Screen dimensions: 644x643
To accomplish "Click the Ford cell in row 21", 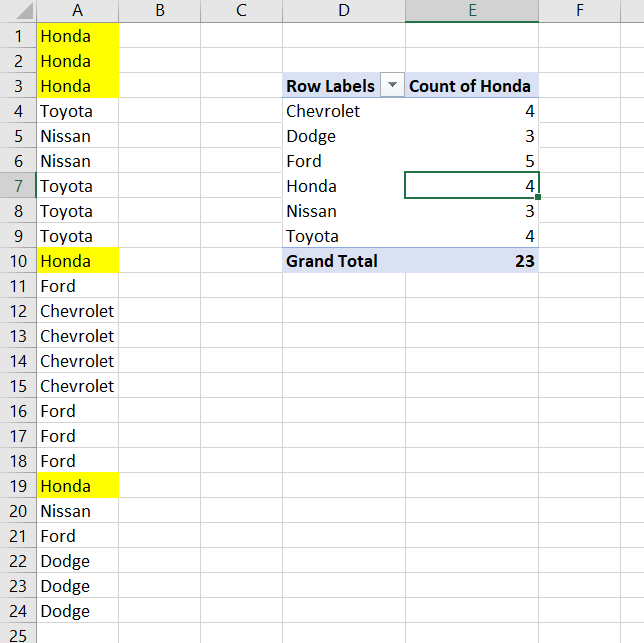I will click(78, 536).
